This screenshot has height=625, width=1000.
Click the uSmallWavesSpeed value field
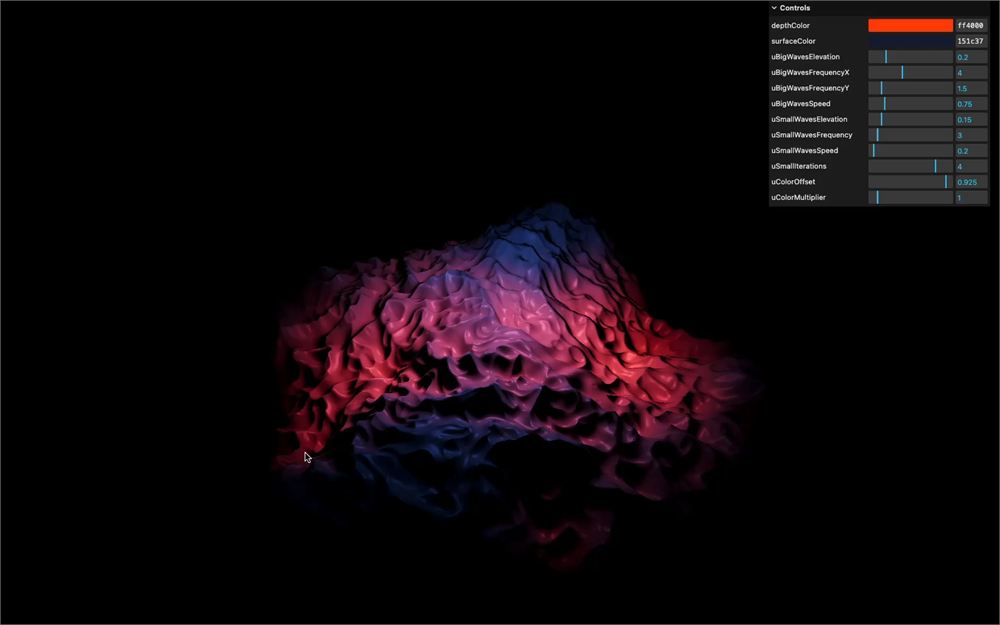(x=971, y=151)
